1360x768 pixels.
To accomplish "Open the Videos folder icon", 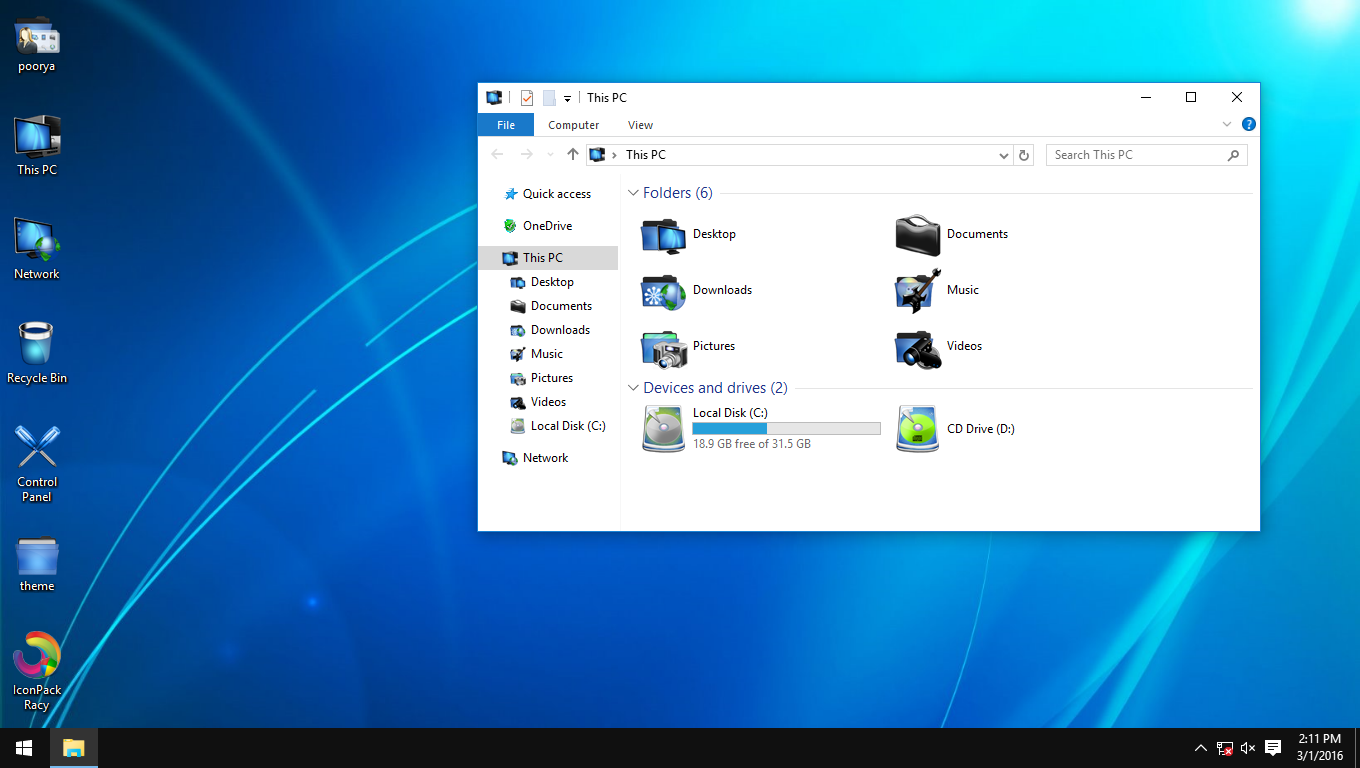I will [x=916, y=349].
